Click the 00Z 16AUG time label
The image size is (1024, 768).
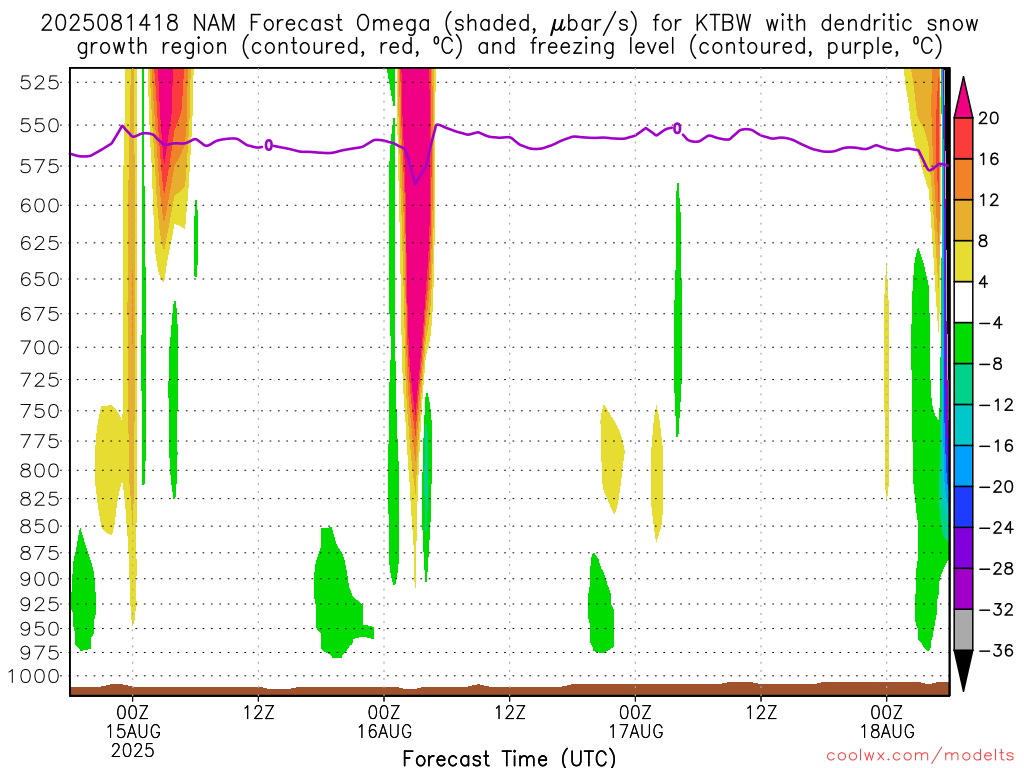coord(384,722)
